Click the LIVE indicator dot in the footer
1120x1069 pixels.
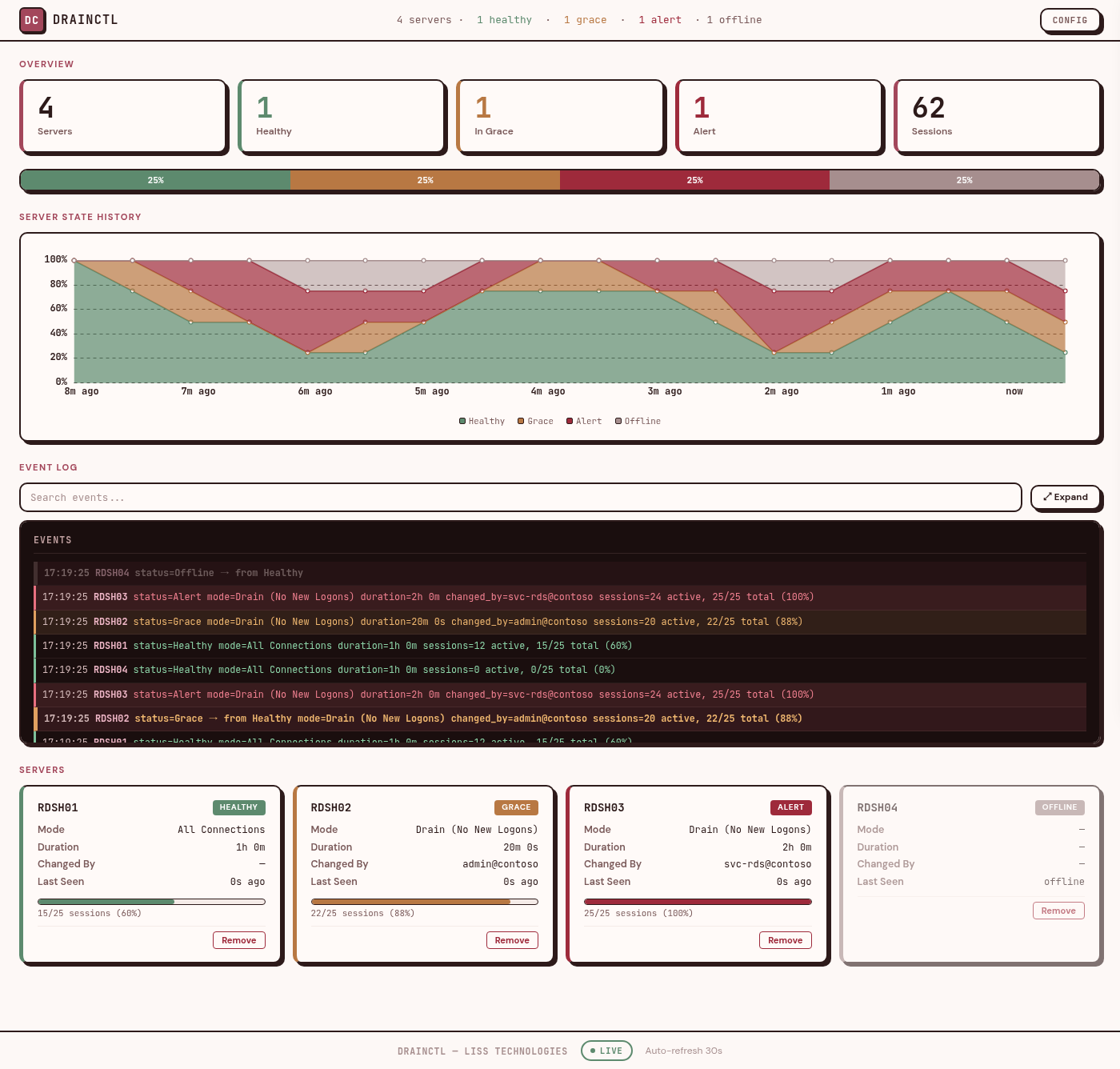pyautogui.click(x=594, y=1051)
